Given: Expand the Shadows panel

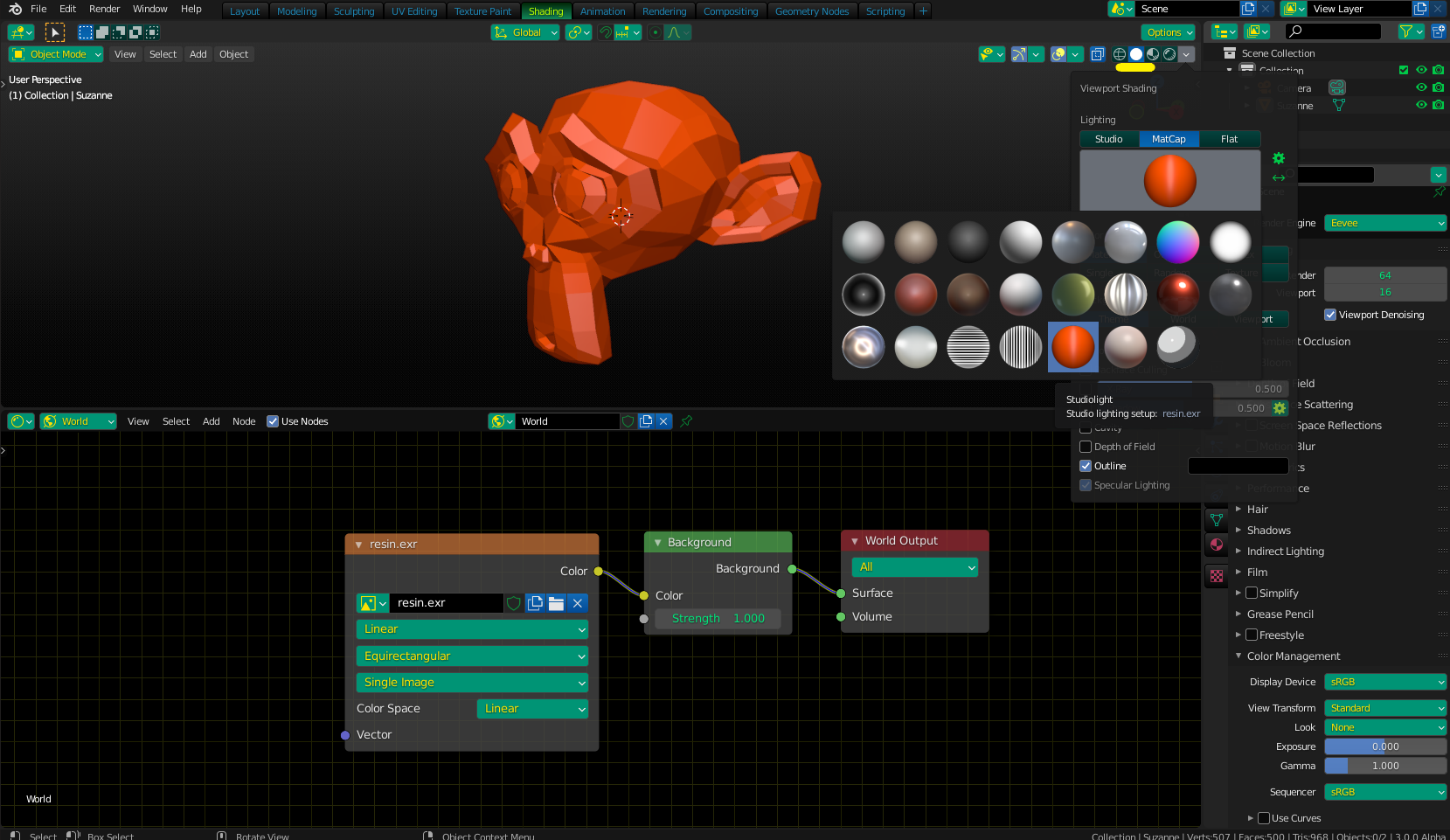Looking at the screenshot, I should pyautogui.click(x=1268, y=531).
